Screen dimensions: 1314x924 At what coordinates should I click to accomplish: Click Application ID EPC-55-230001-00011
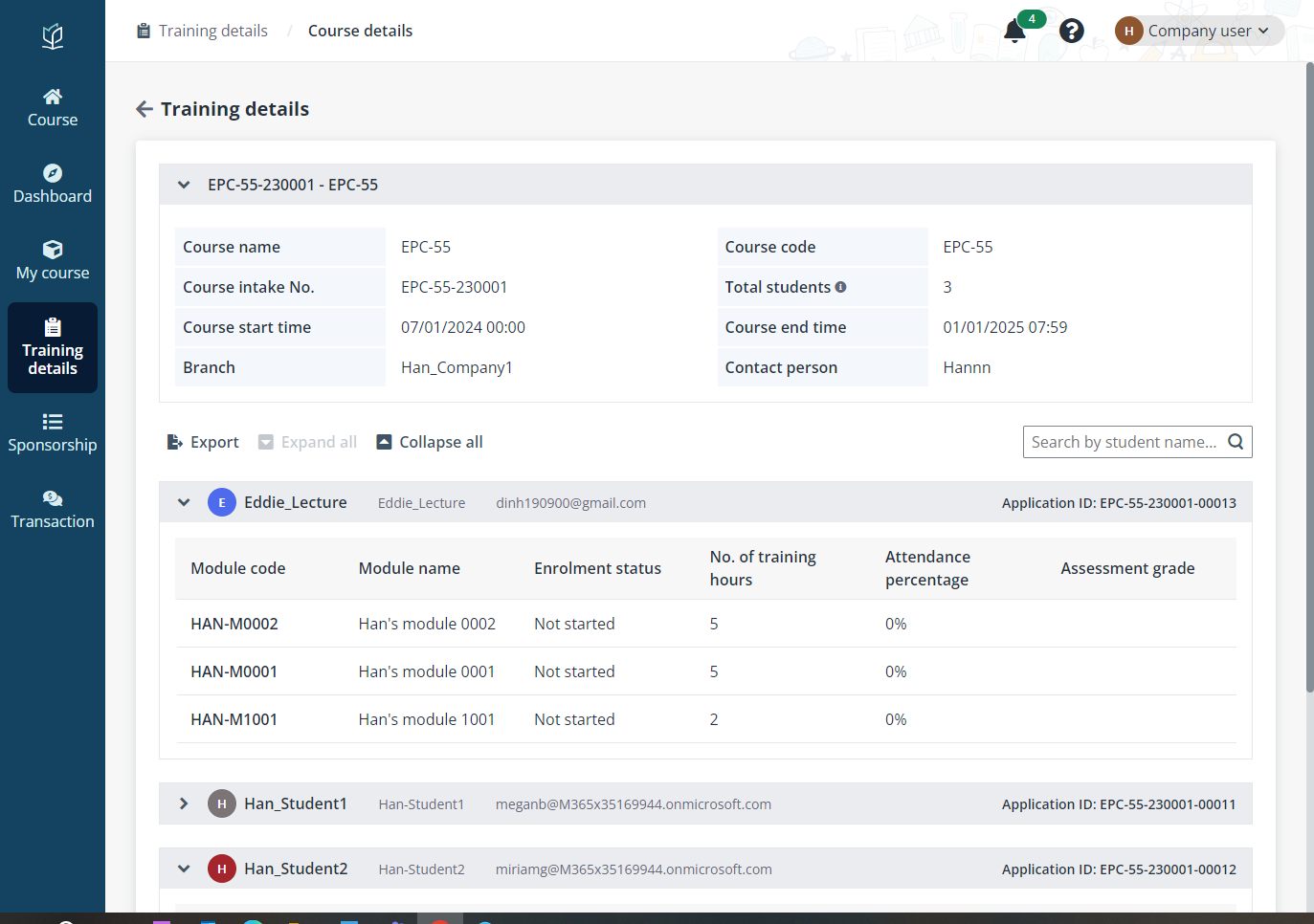[1119, 804]
